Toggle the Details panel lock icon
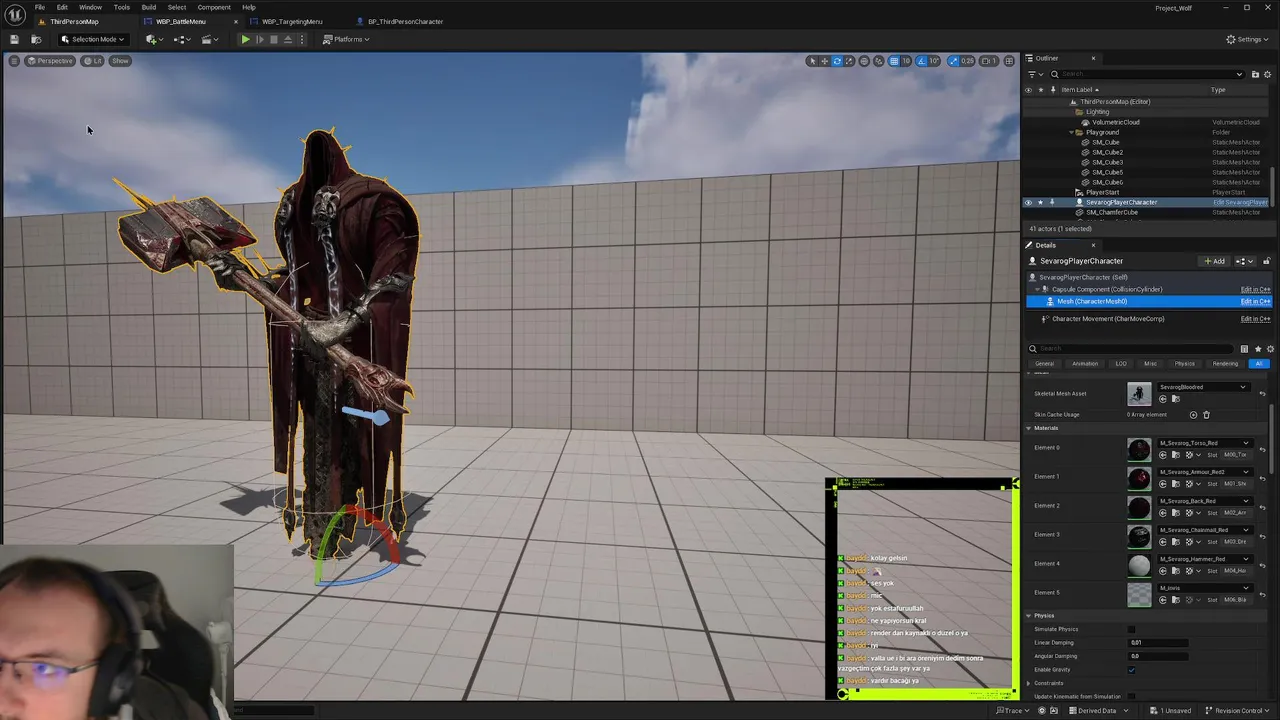Viewport: 1280px width, 720px height. (1266, 261)
